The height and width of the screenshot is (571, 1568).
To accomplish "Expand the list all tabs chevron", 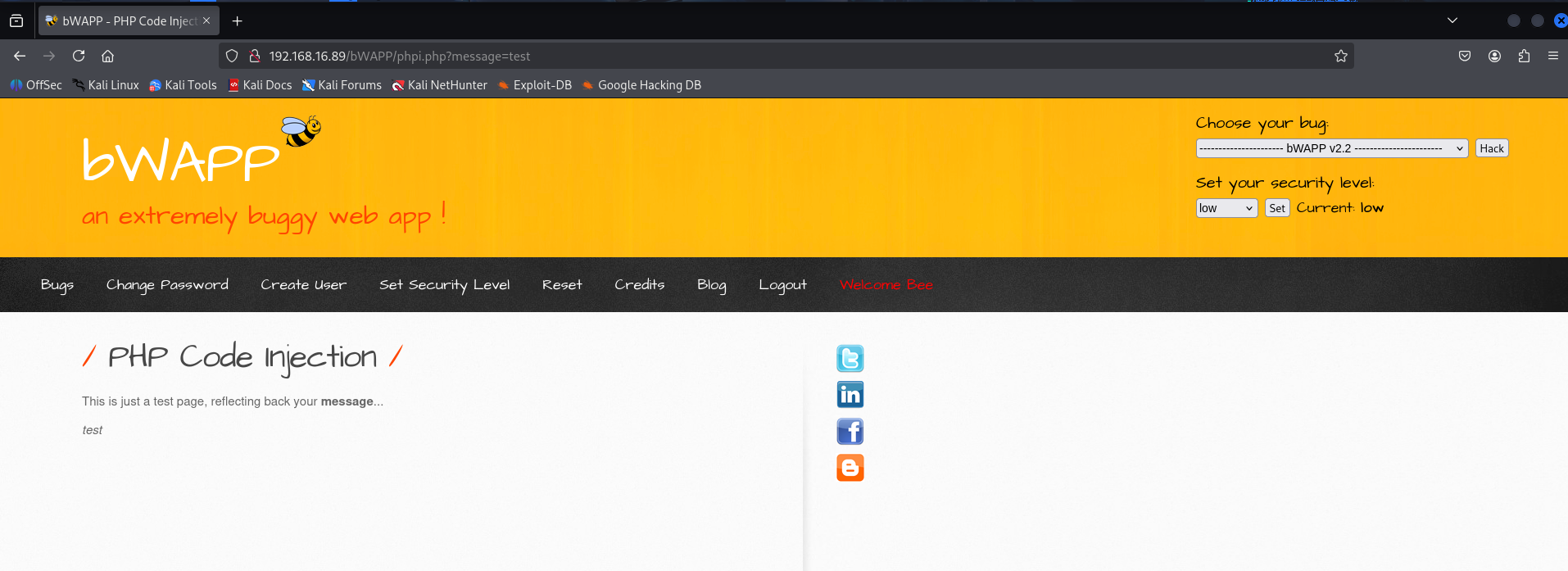I will pyautogui.click(x=1452, y=20).
